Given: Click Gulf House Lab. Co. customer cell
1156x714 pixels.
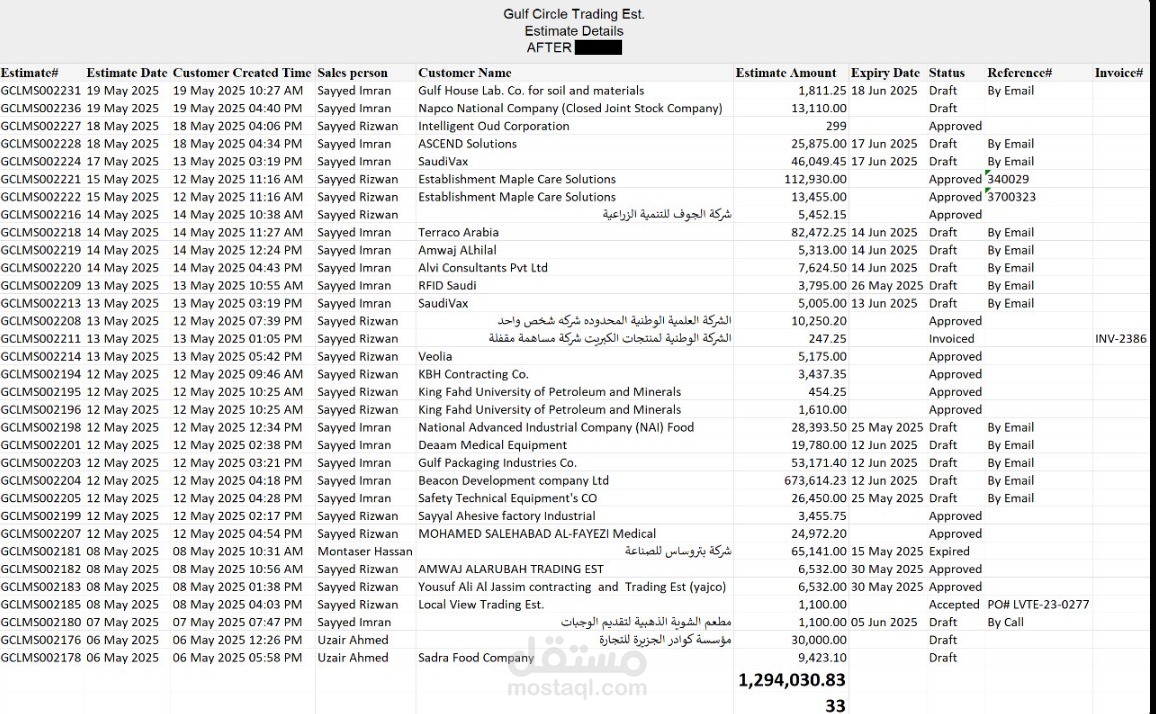Looking at the screenshot, I should click(531, 91).
